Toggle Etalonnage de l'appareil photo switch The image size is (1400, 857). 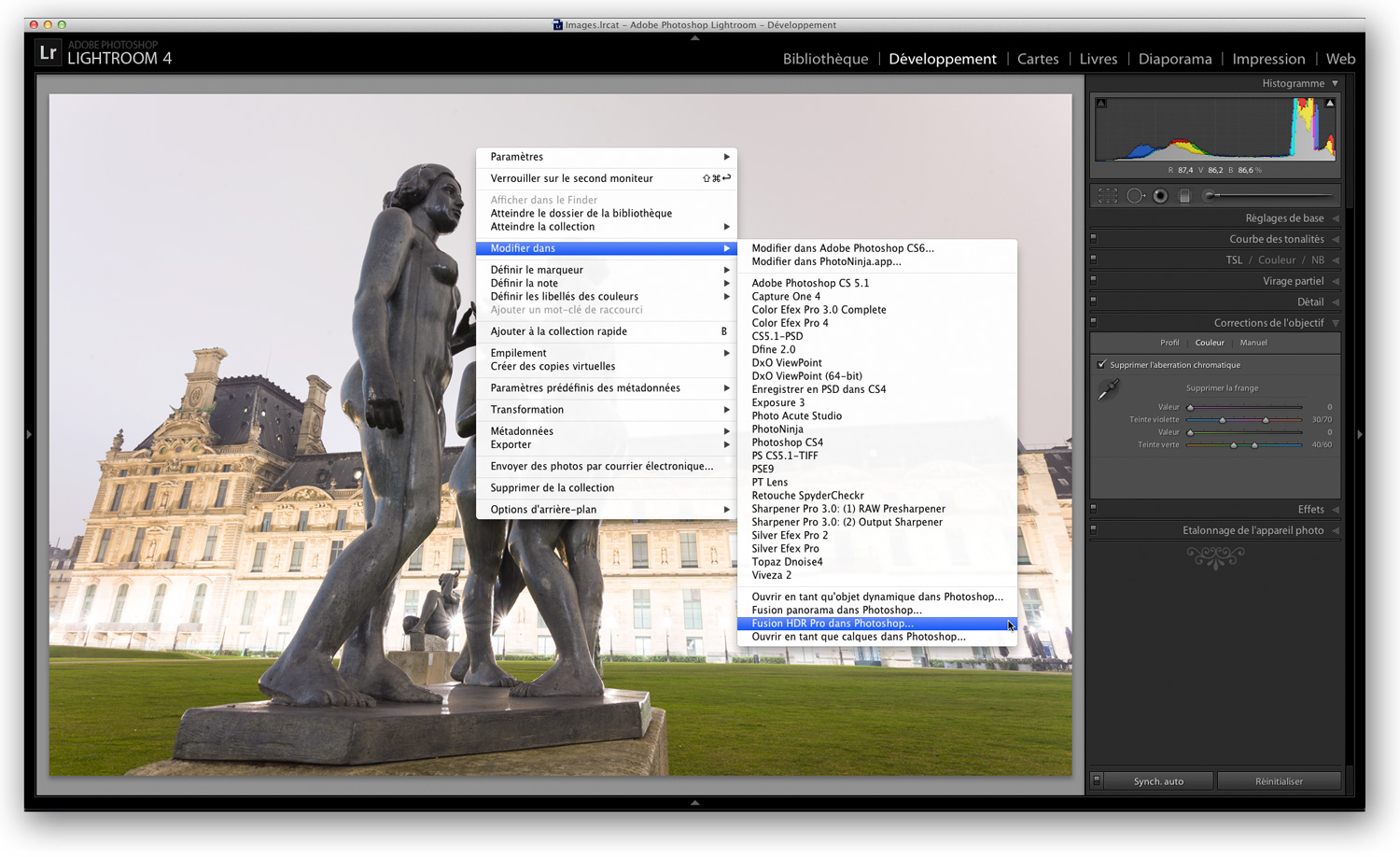pos(1094,530)
